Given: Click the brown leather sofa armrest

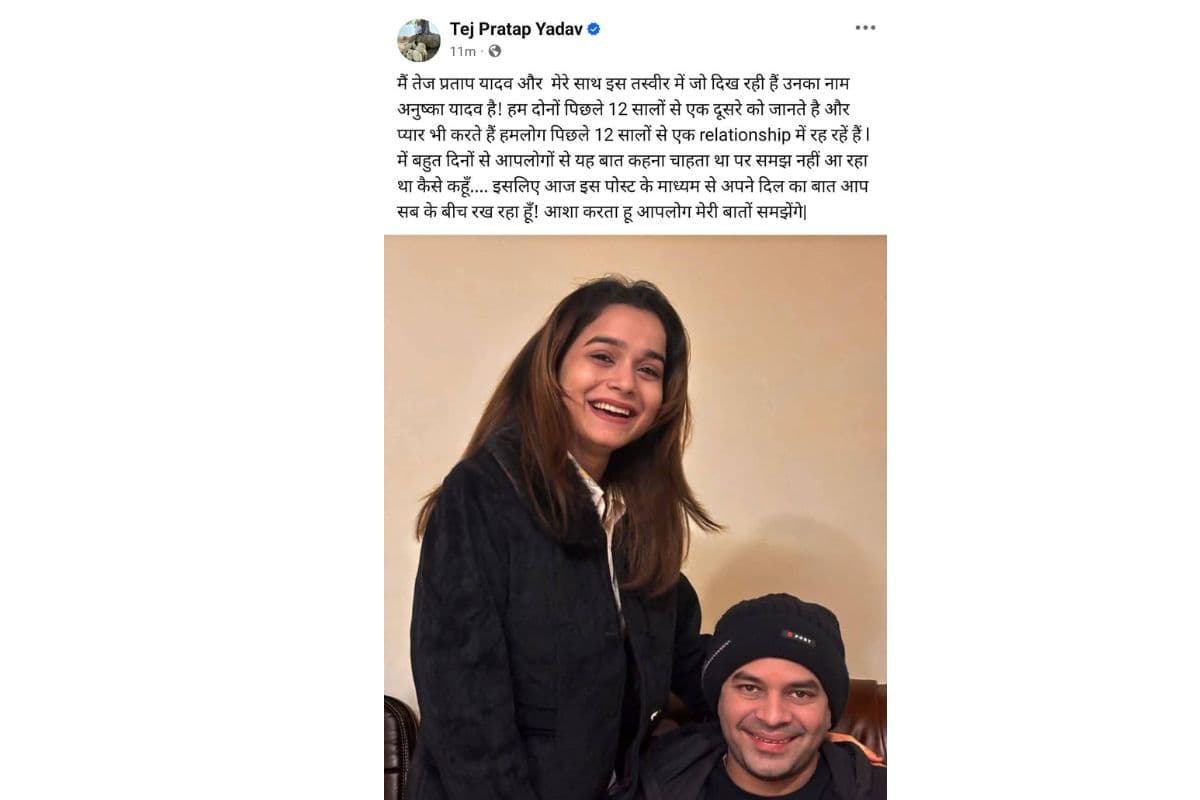Looking at the screenshot, I should tap(400, 747).
